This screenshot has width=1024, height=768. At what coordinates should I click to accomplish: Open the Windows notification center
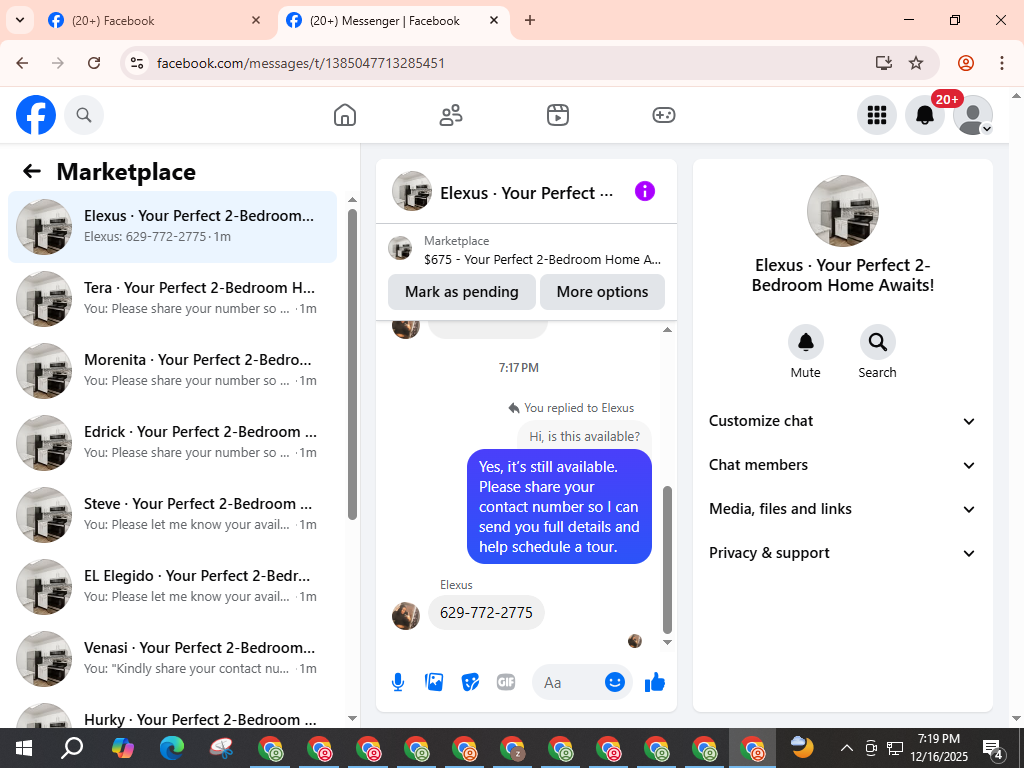(993, 749)
